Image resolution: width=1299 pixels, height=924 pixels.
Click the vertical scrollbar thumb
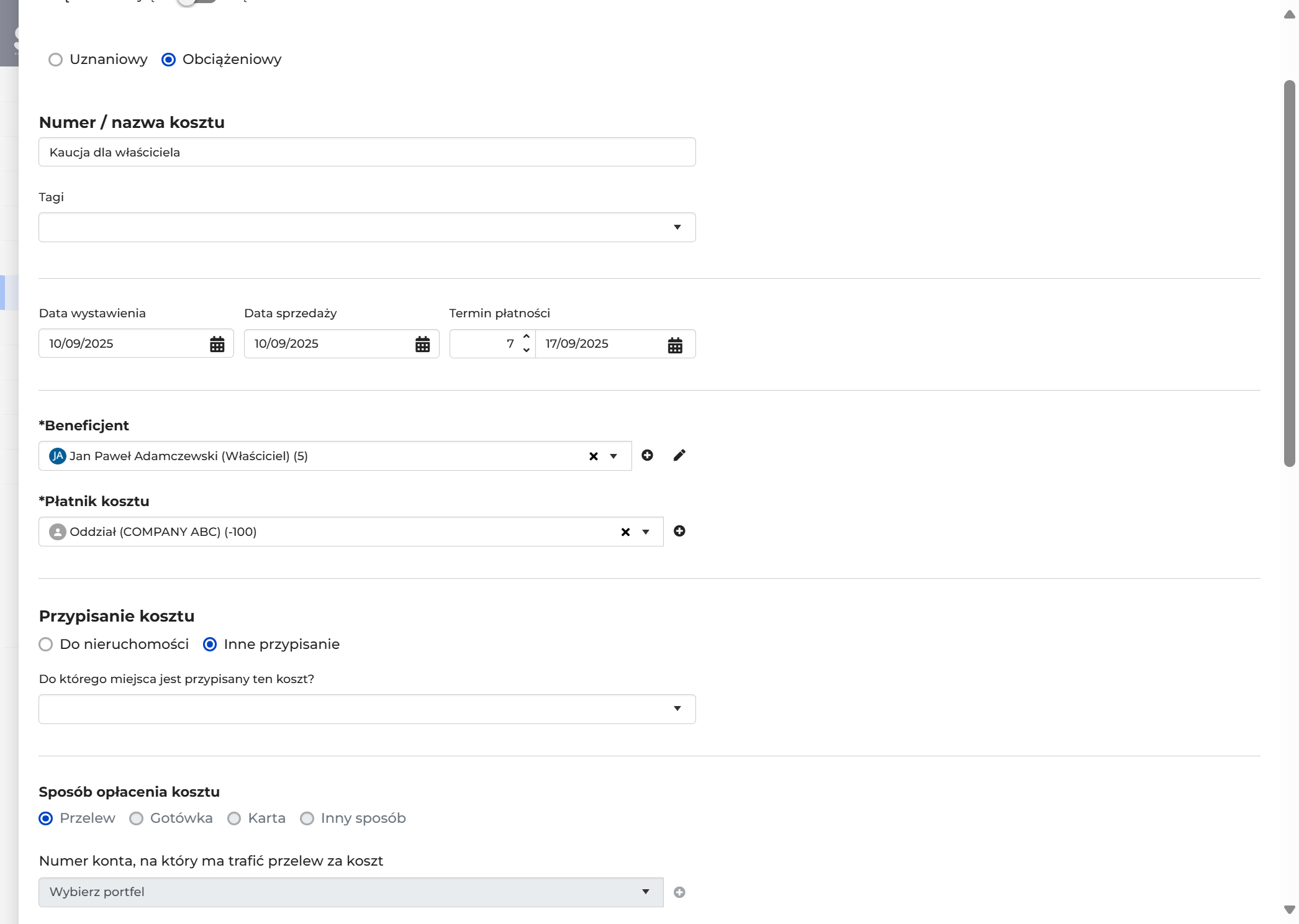1290,273
